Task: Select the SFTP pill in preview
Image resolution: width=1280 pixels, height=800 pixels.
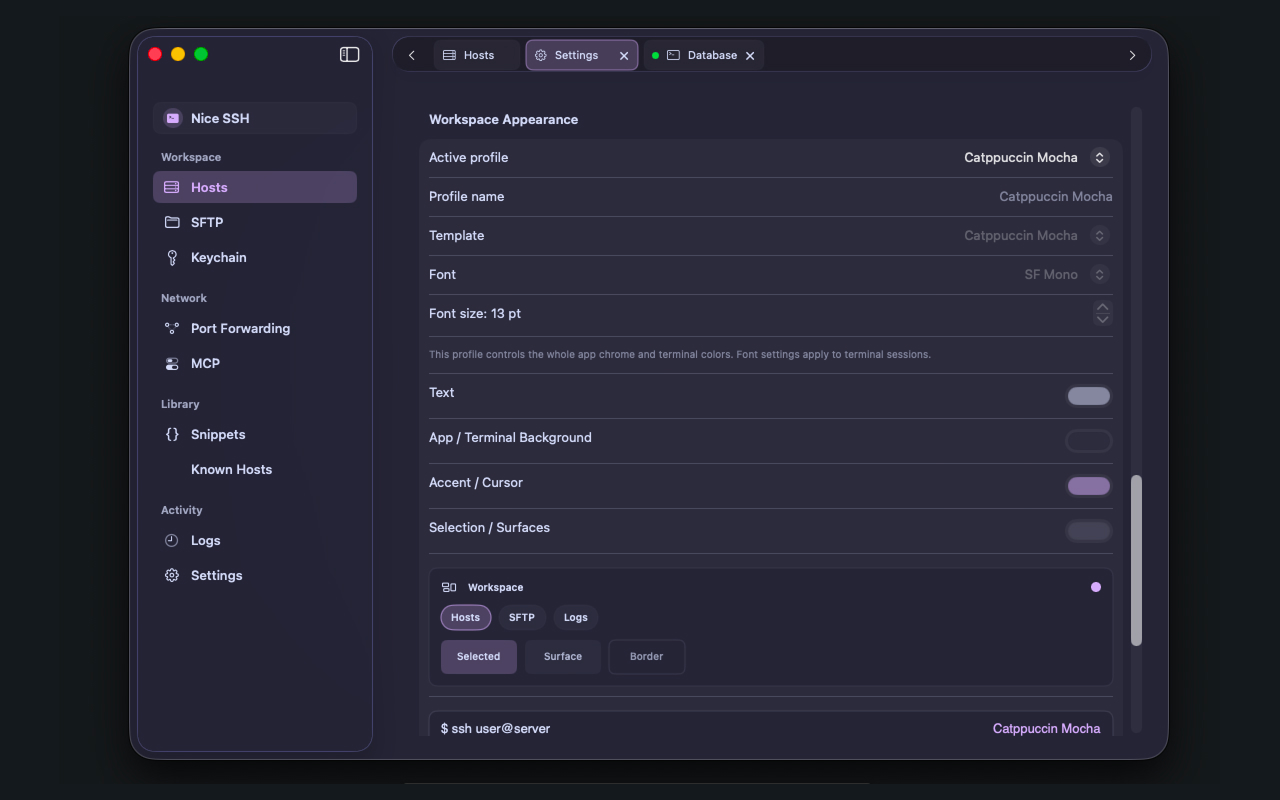Action: pyautogui.click(x=522, y=617)
